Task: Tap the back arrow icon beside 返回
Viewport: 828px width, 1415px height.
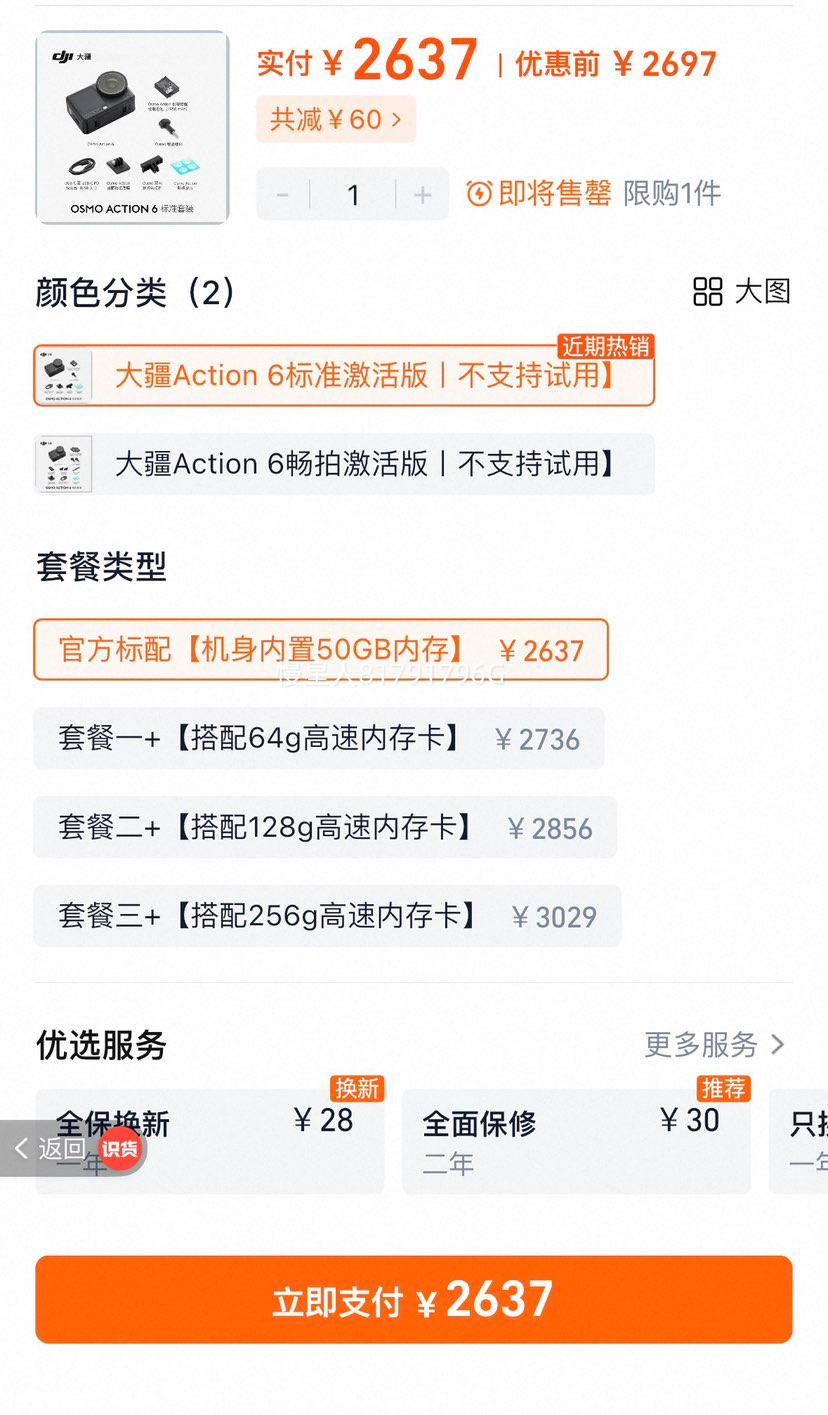Action: pyautogui.click(x=22, y=1148)
